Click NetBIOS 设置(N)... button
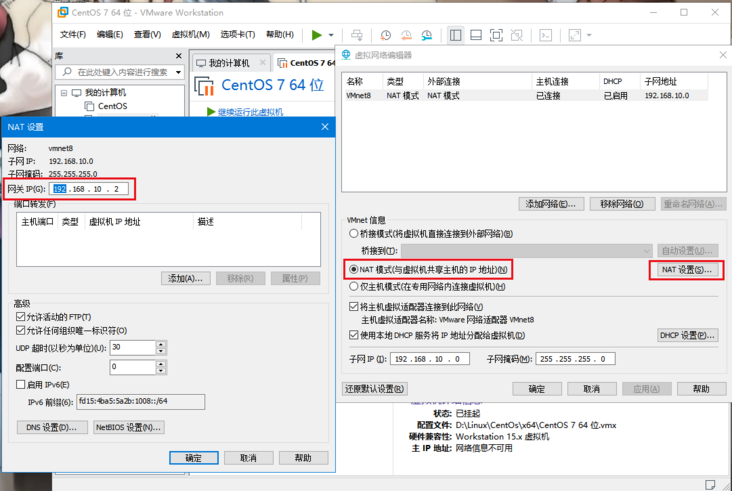Viewport: 732px width, 491px height. [128, 428]
